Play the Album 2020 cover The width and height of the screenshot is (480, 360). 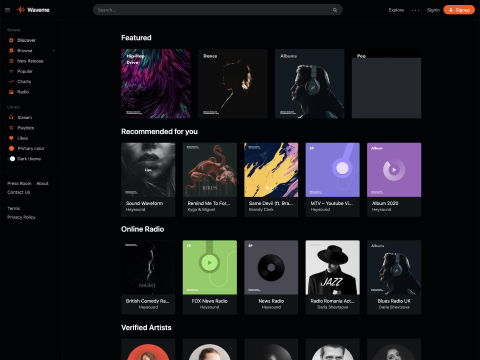point(394,170)
